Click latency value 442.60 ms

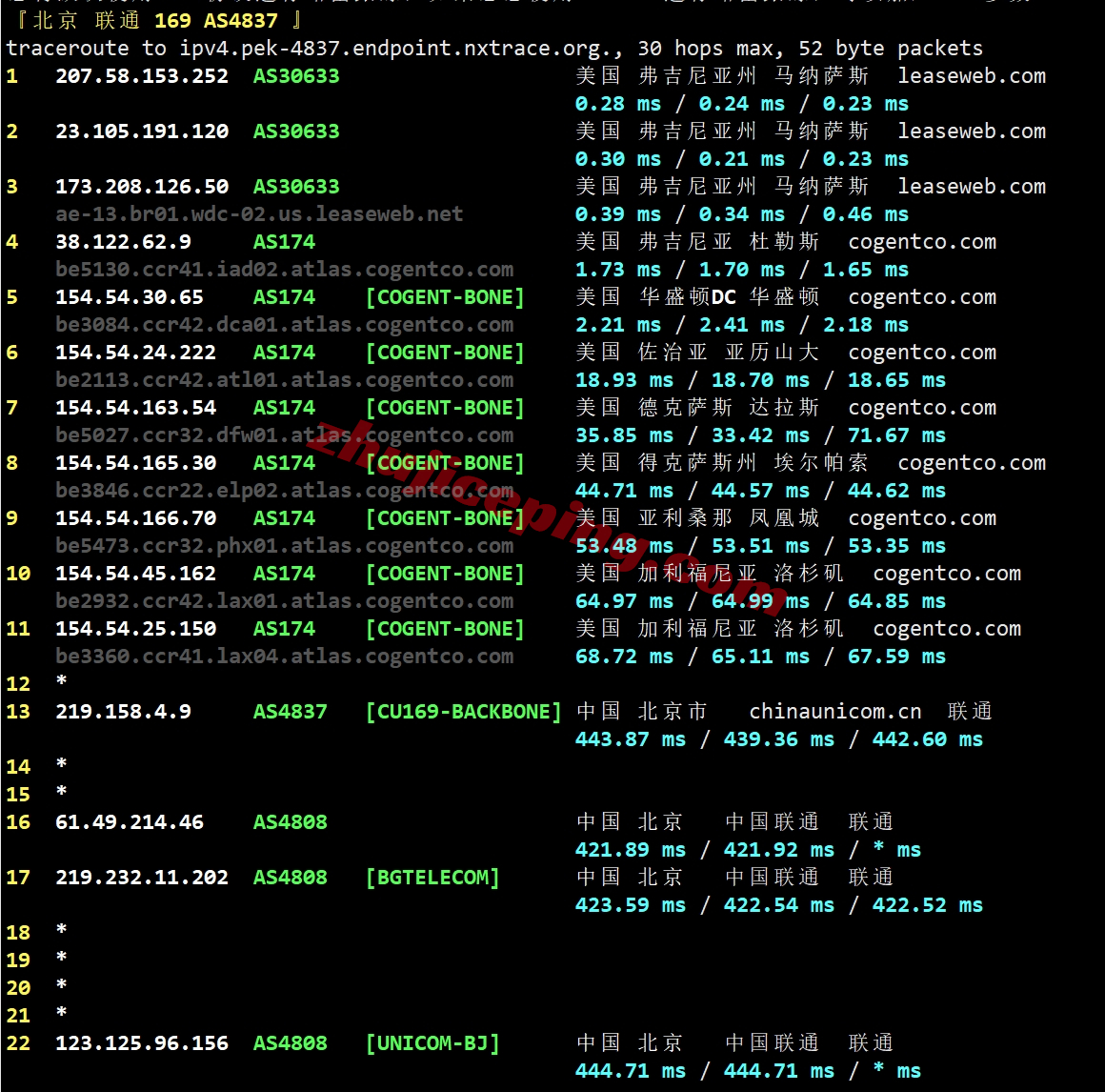[928, 739]
